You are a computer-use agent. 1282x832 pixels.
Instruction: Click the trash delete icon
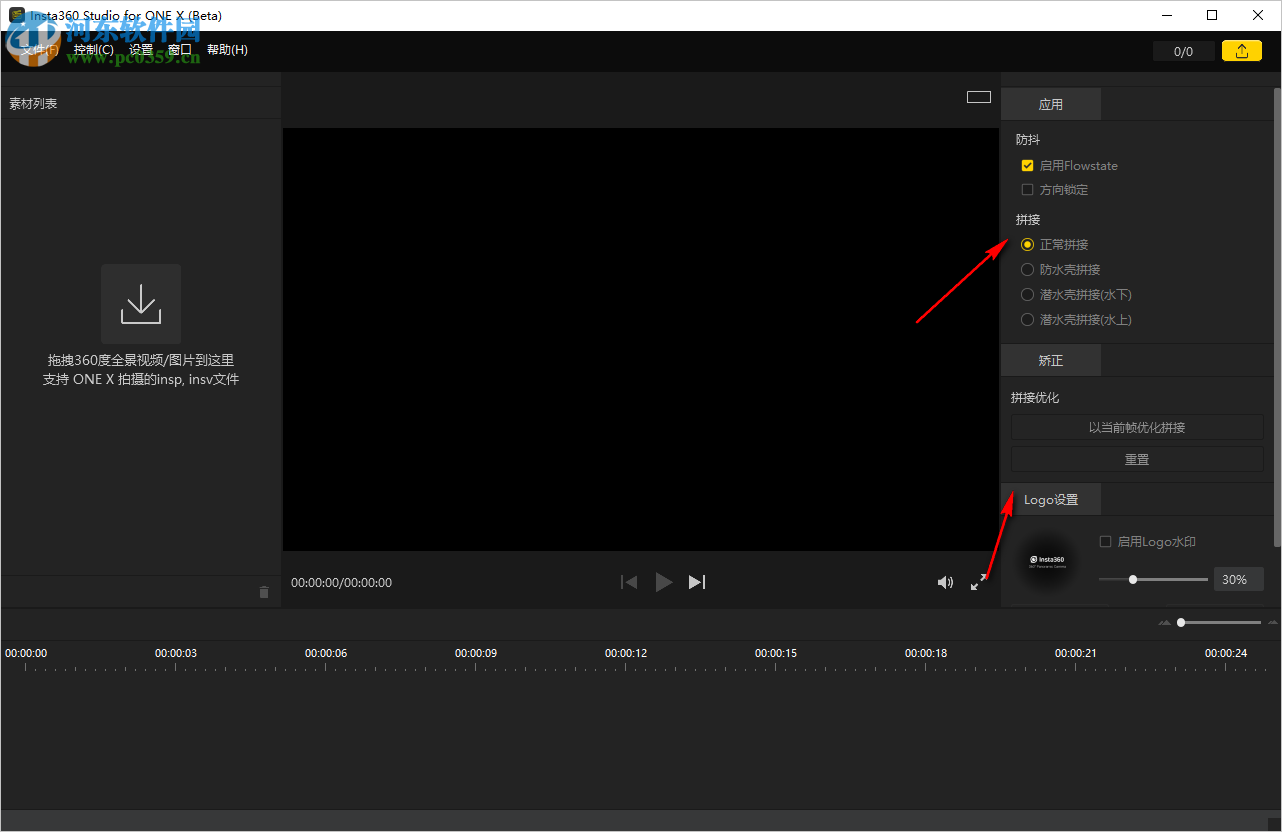tap(264, 592)
